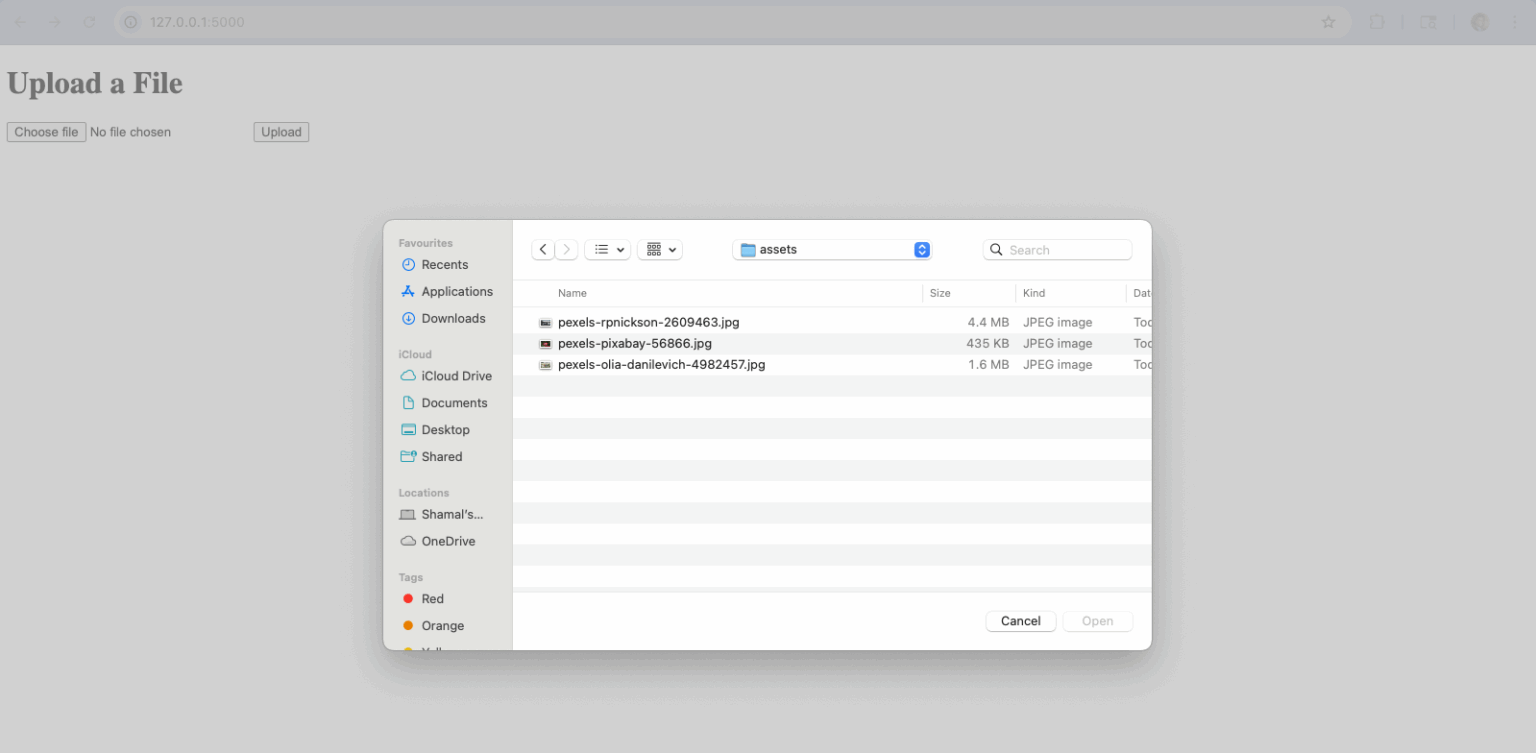Sort files by the Size column

tap(939, 292)
